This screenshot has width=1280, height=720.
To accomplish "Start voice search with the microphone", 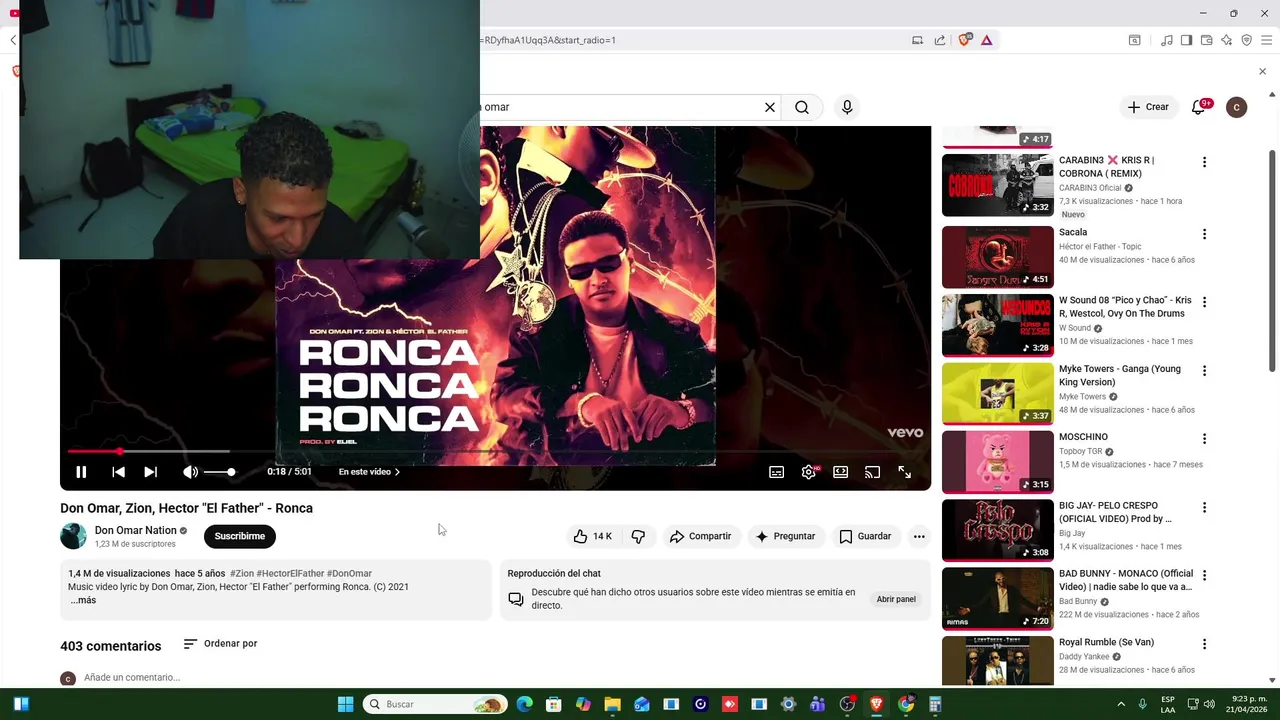I will tap(847, 107).
